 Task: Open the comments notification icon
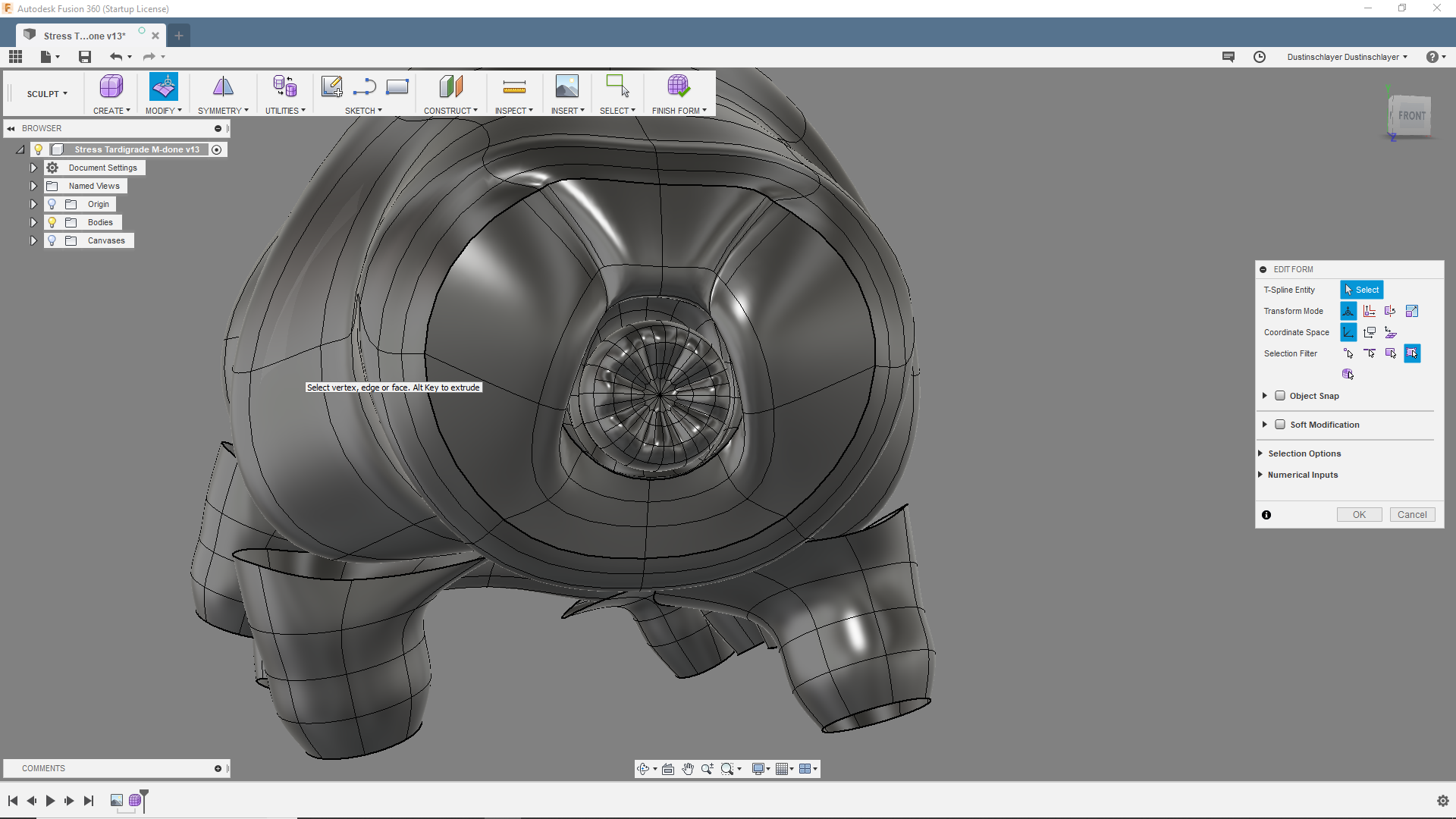click(1228, 57)
